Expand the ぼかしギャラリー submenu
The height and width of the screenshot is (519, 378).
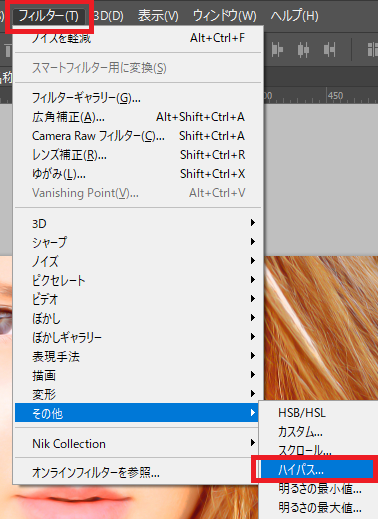pos(138,337)
